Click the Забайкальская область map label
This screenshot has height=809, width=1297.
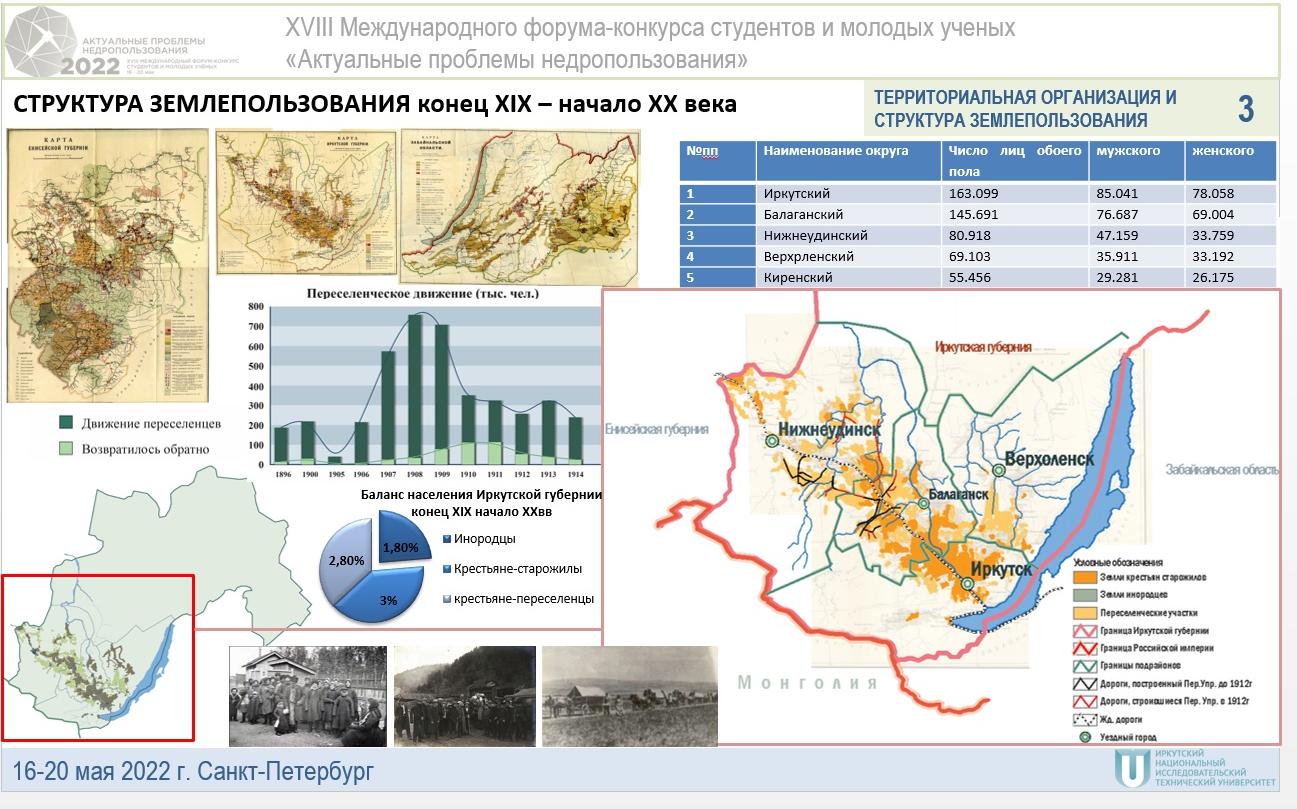point(1222,470)
